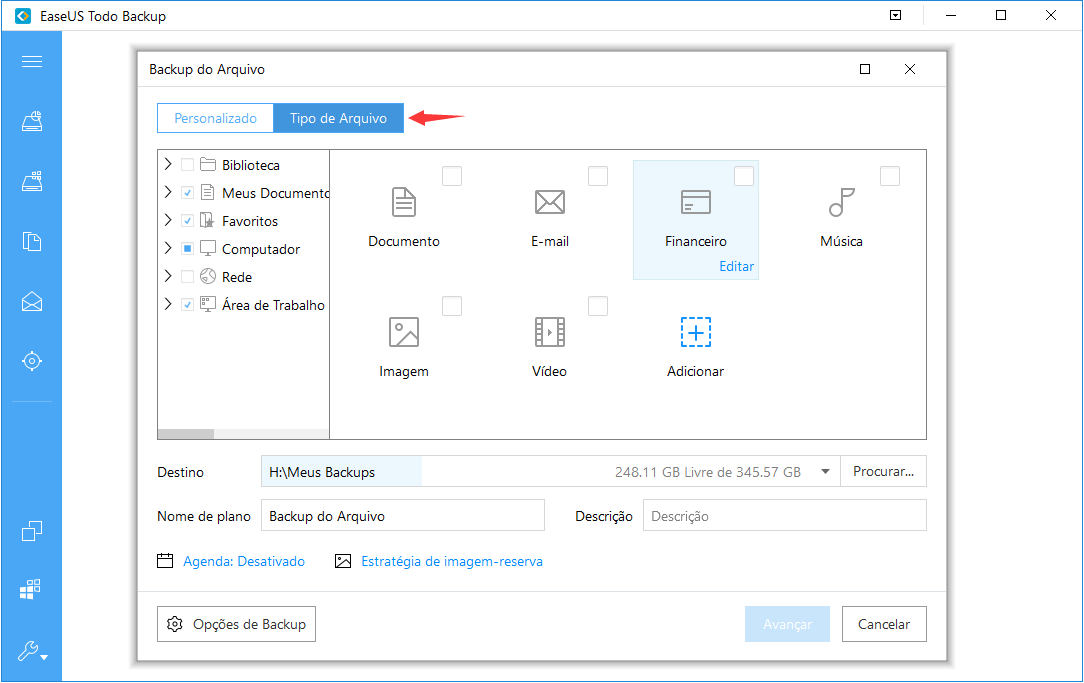The height and width of the screenshot is (683, 1084).
Task: Click the clone overlapping squares icon in sidebar
Action: pyautogui.click(x=32, y=531)
